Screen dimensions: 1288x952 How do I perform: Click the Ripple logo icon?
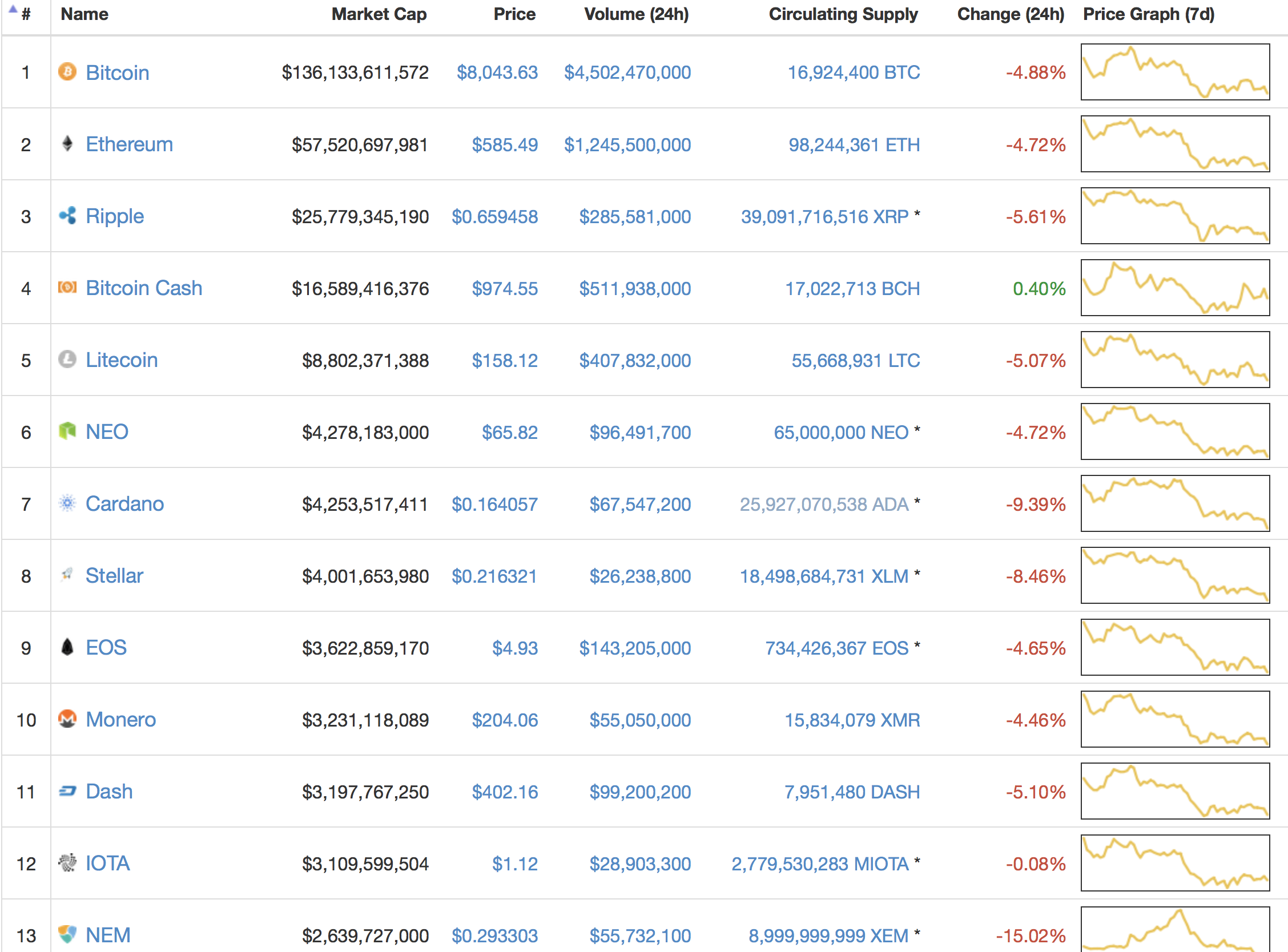[67, 216]
